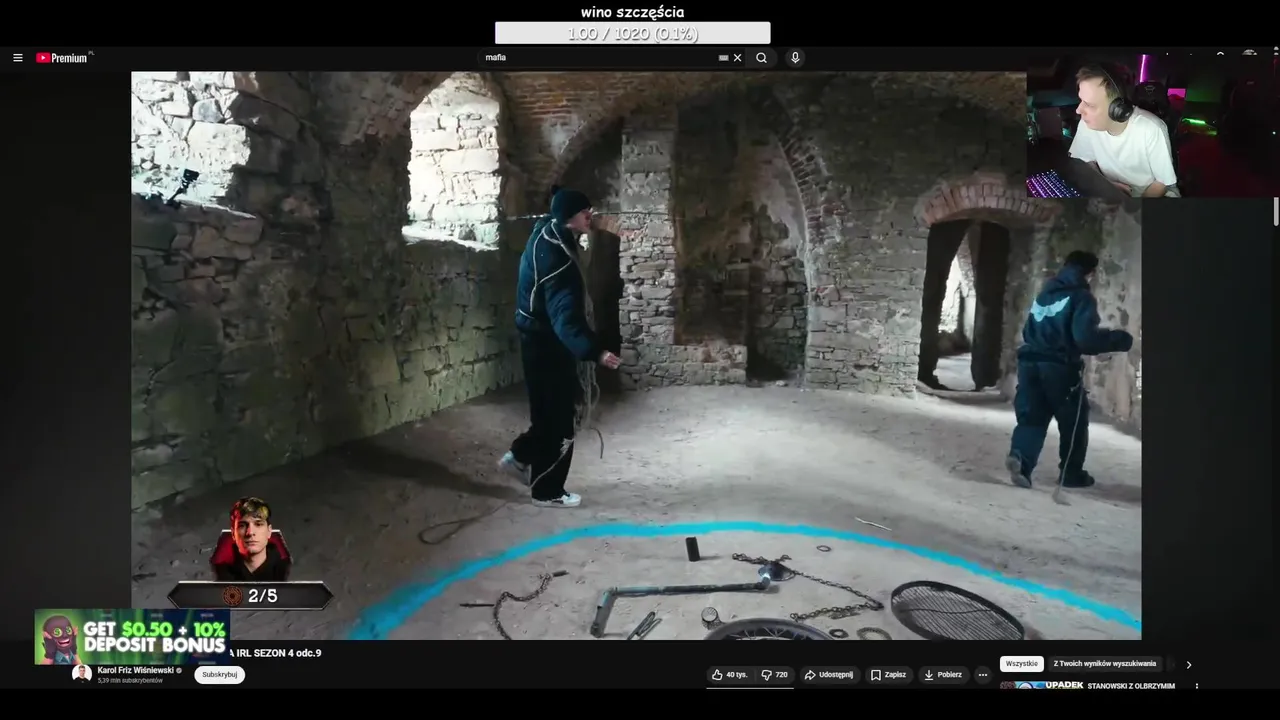Open the YouTube hamburger guide menu
The image size is (1280, 720).
[x=17, y=58]
